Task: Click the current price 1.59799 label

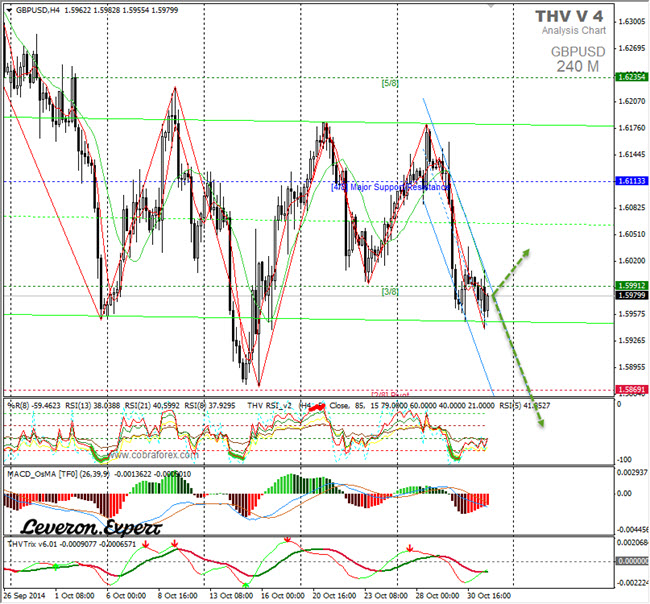Action: tap(630, 295)
